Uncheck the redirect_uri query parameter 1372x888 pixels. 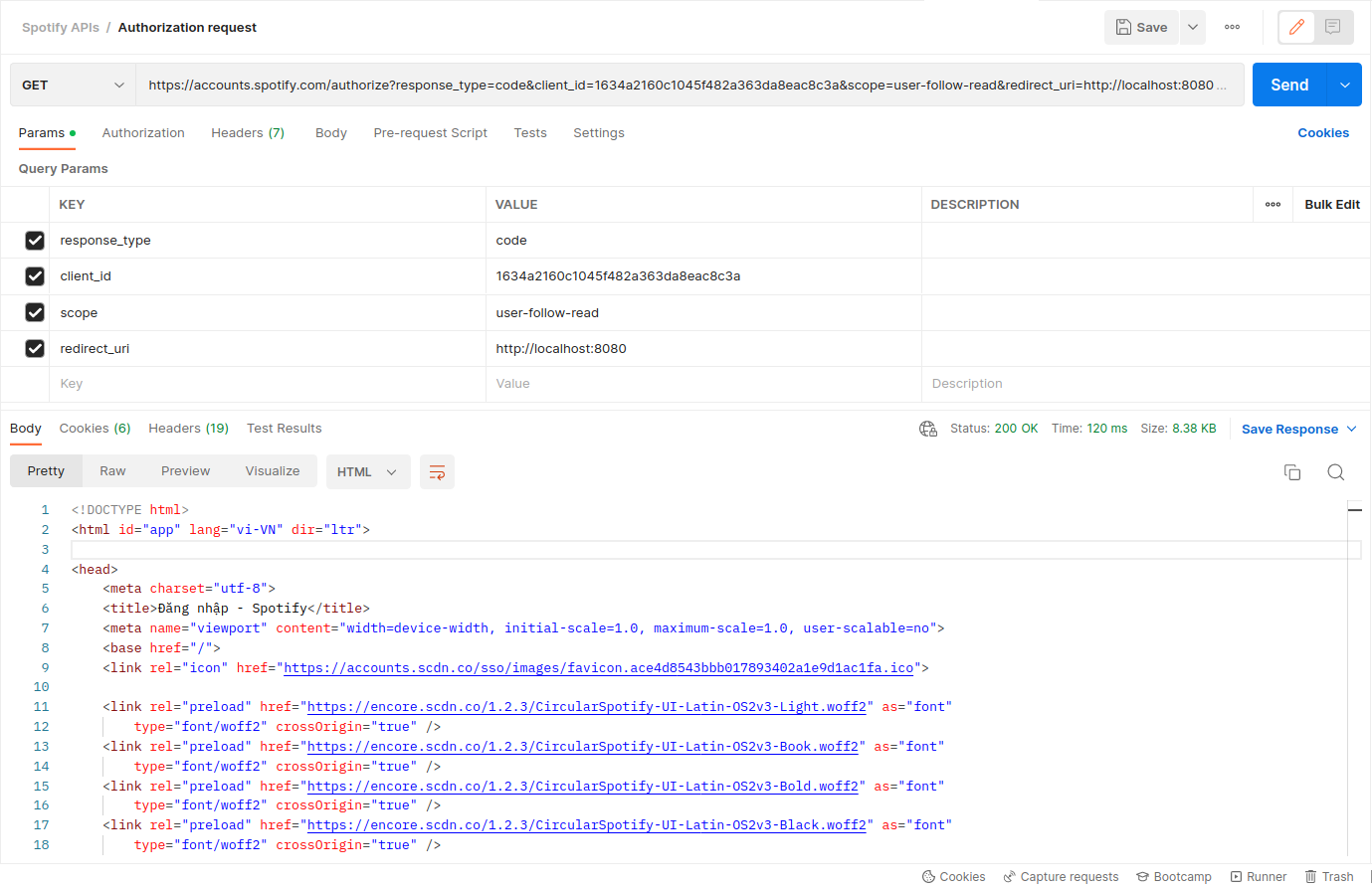(35, 348)
